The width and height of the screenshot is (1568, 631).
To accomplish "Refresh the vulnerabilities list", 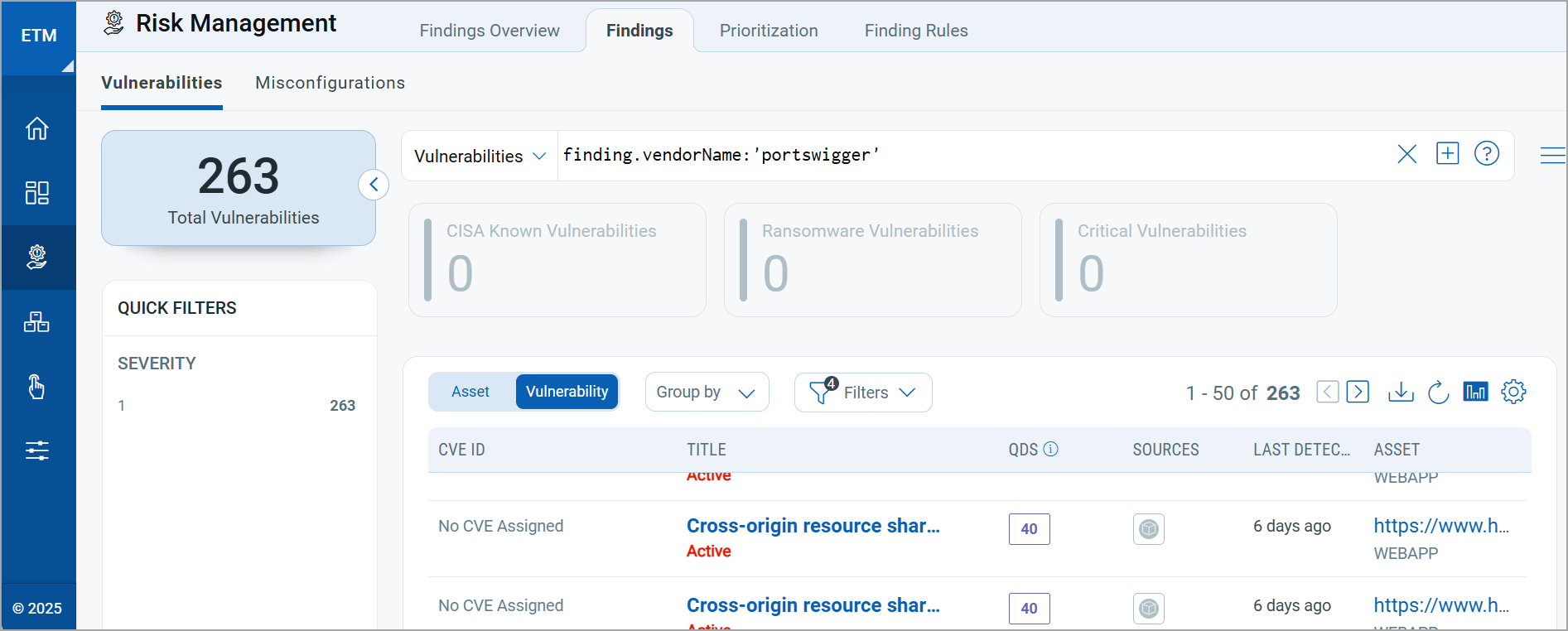I will 1439,392.
